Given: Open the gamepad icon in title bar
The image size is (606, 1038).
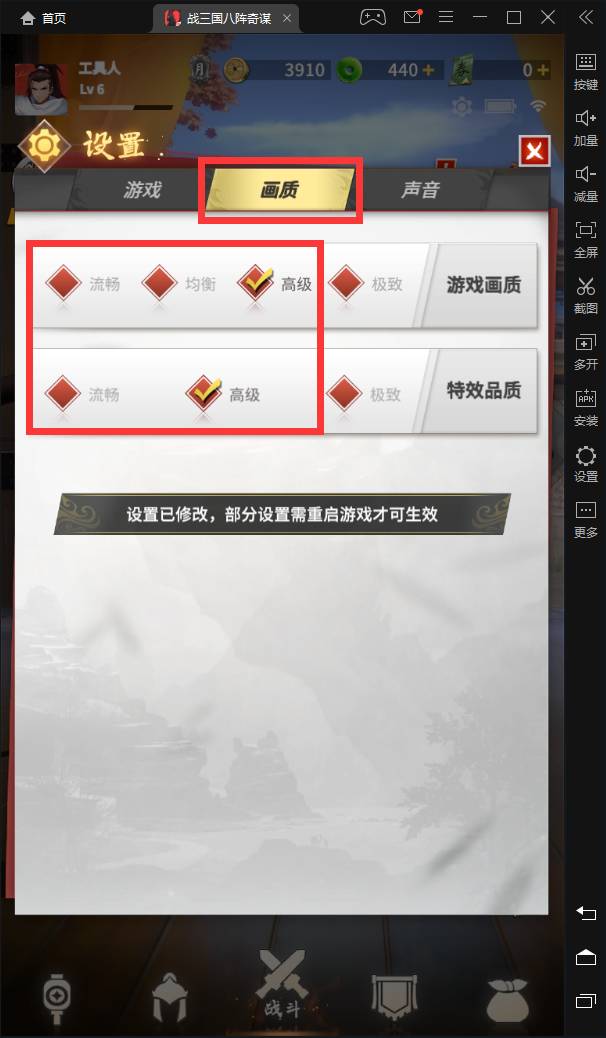Looking at the screenshot, I should coord(373,17).
